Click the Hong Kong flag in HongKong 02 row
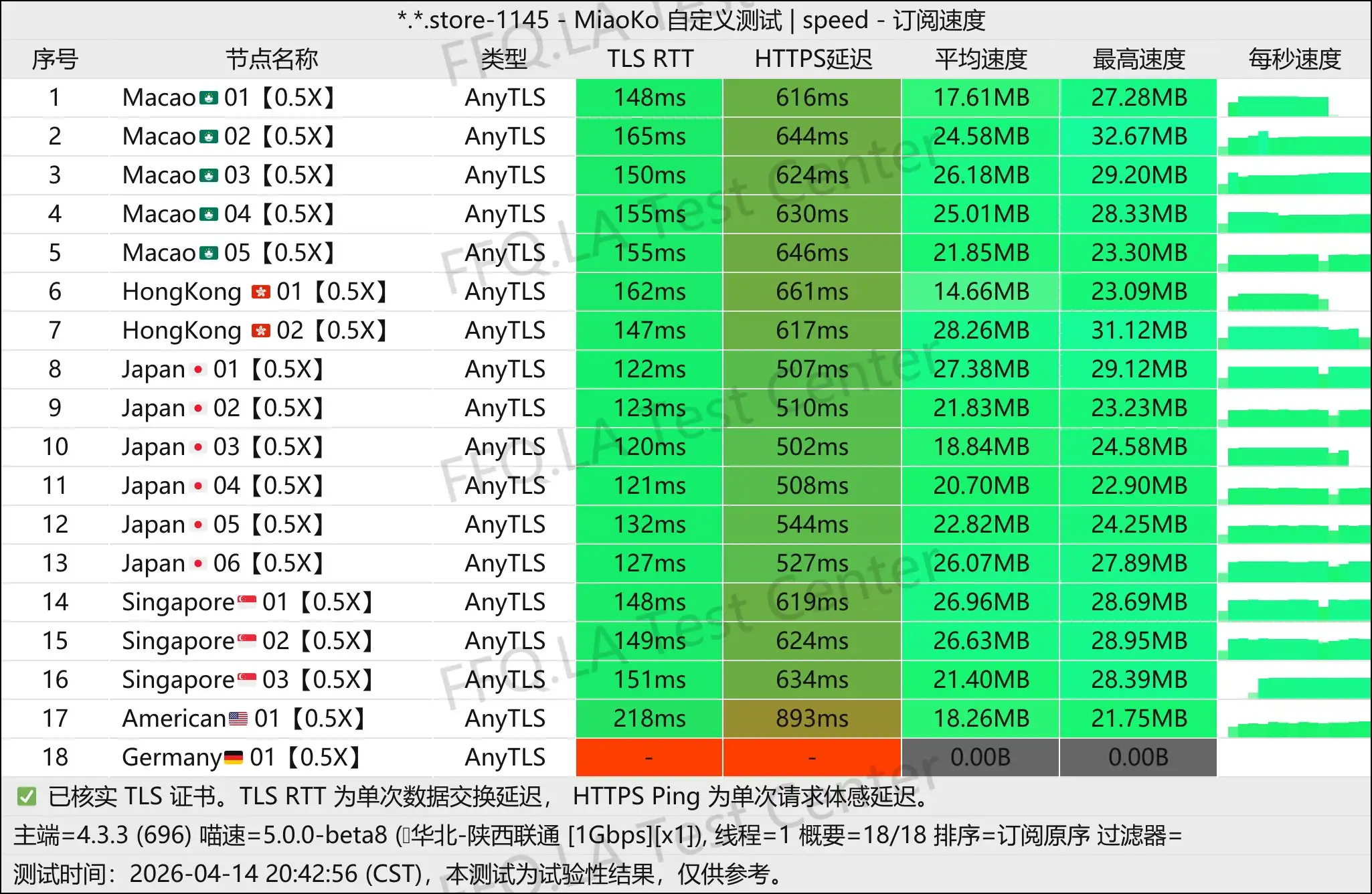1372x894 pixels. point(261,331)
